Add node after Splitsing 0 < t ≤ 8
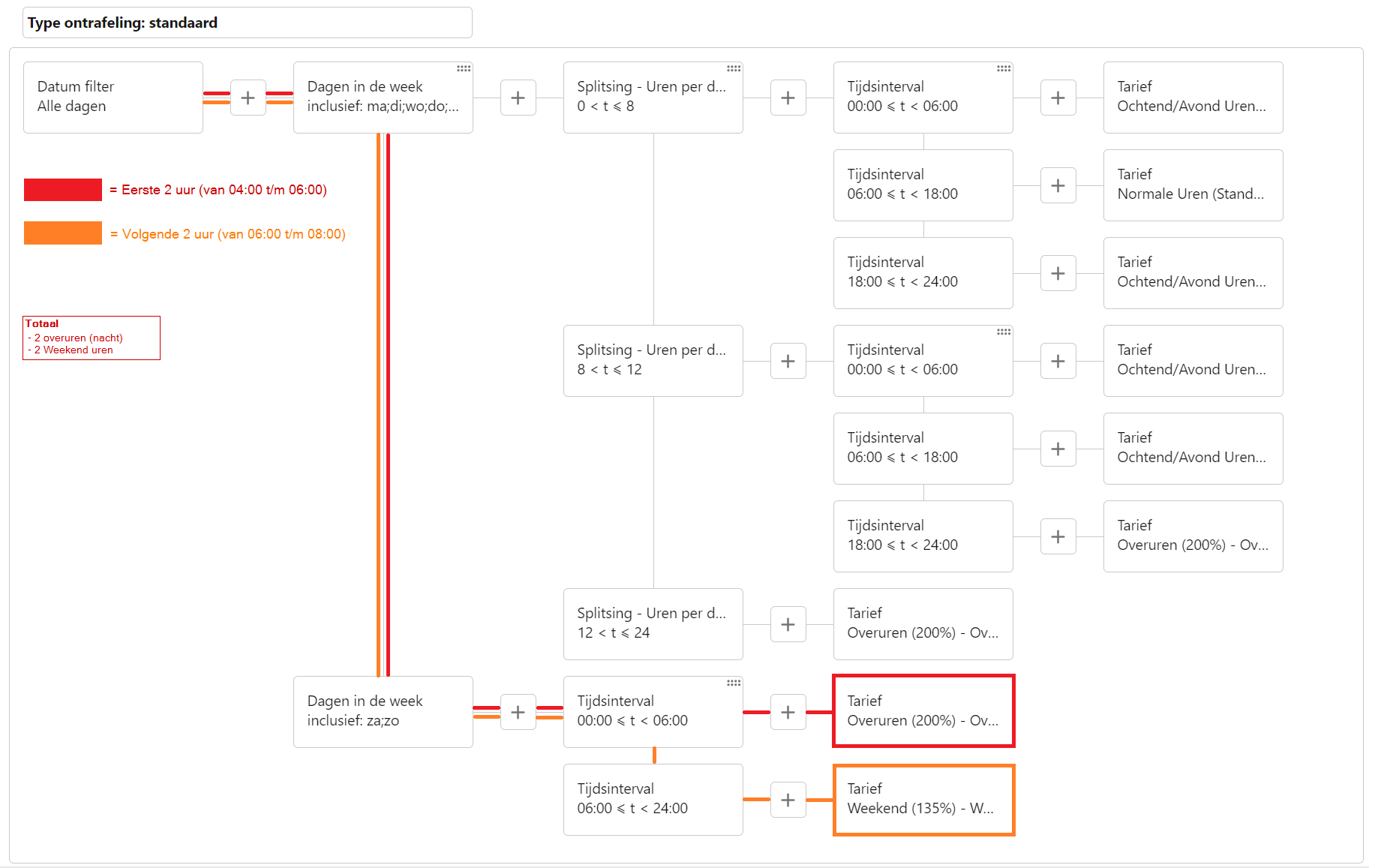This screenshot has height=868, width=1375. [788, 98]
